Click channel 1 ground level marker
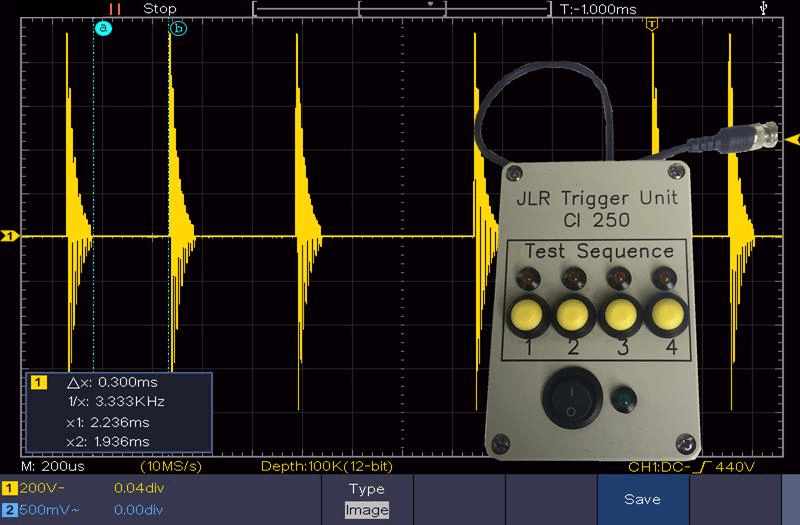Viewport: 800px width, 525px height. point(10,236)
